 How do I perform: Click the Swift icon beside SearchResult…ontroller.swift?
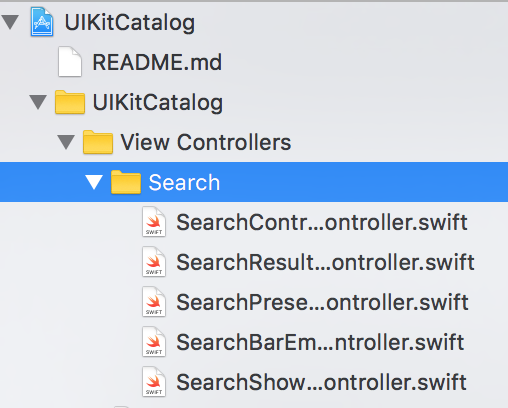pyautogui.click(x=154, y=262)
